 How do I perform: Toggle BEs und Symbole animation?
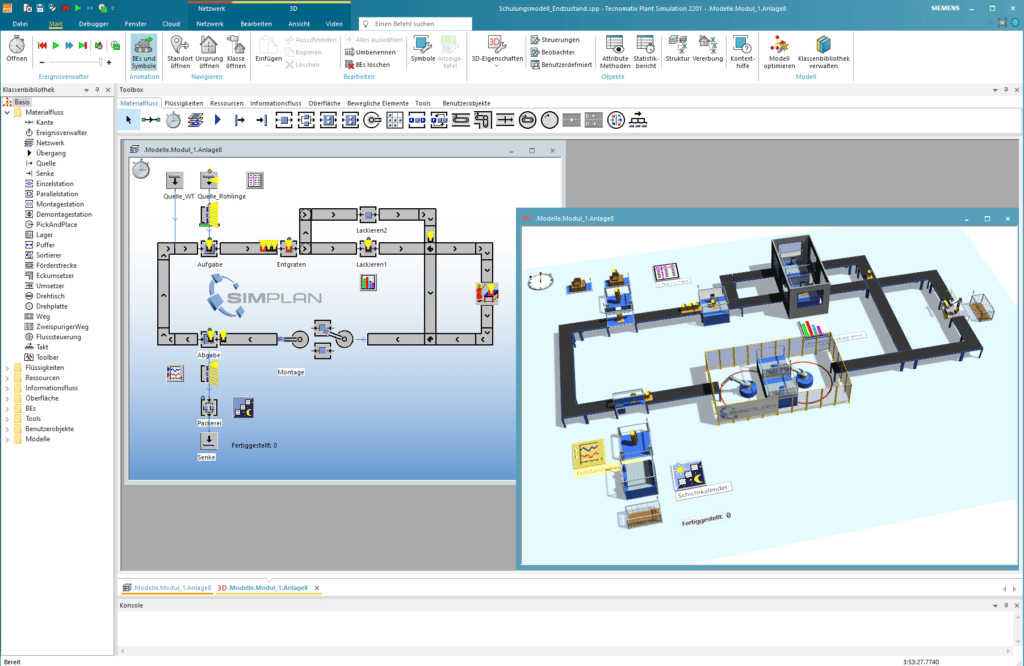[143, 51]
